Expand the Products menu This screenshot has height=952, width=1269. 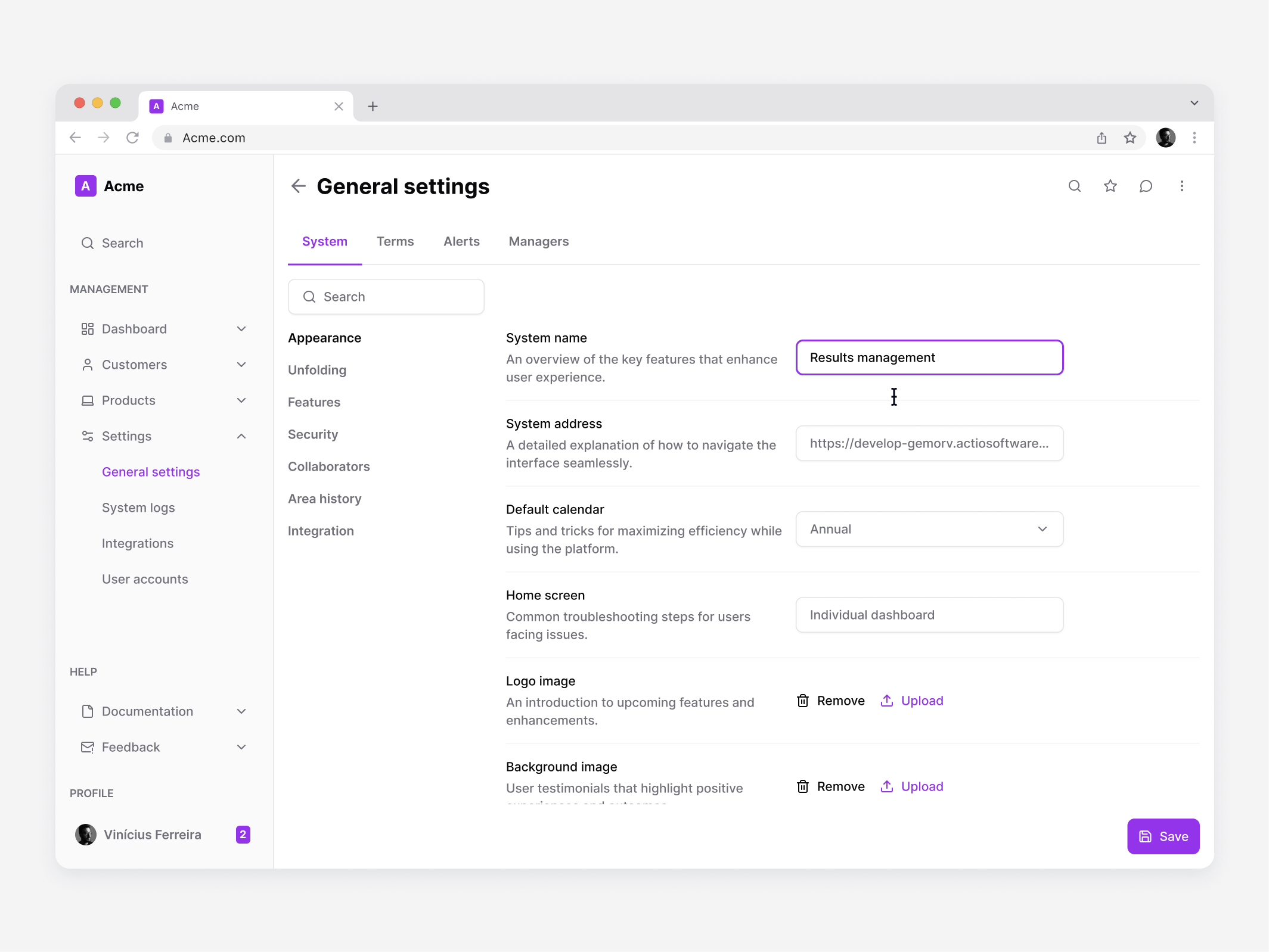tap(241, 400)
